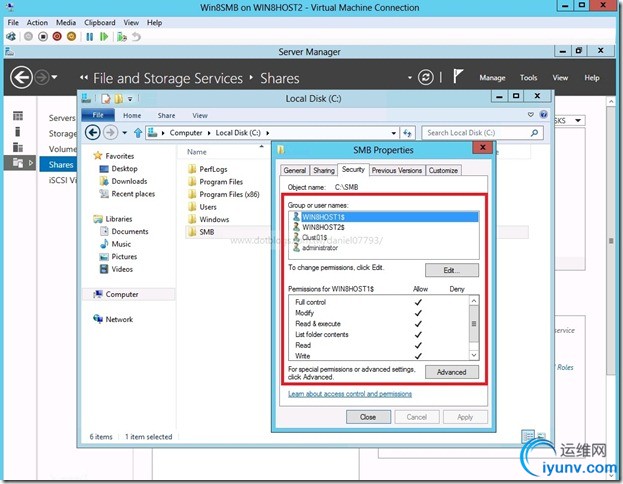The width and height of the screenshot is (623, 484).
Task: Open Explorer recent locations dropdown arrow
Action: click(x=125, y=133)
